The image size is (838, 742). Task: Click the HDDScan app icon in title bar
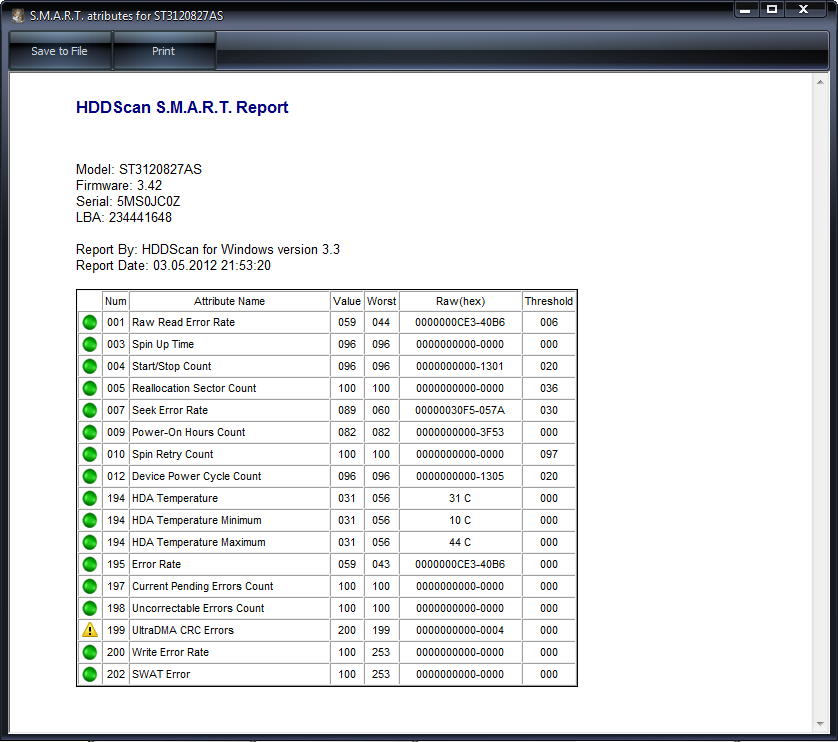click(18, 16)
